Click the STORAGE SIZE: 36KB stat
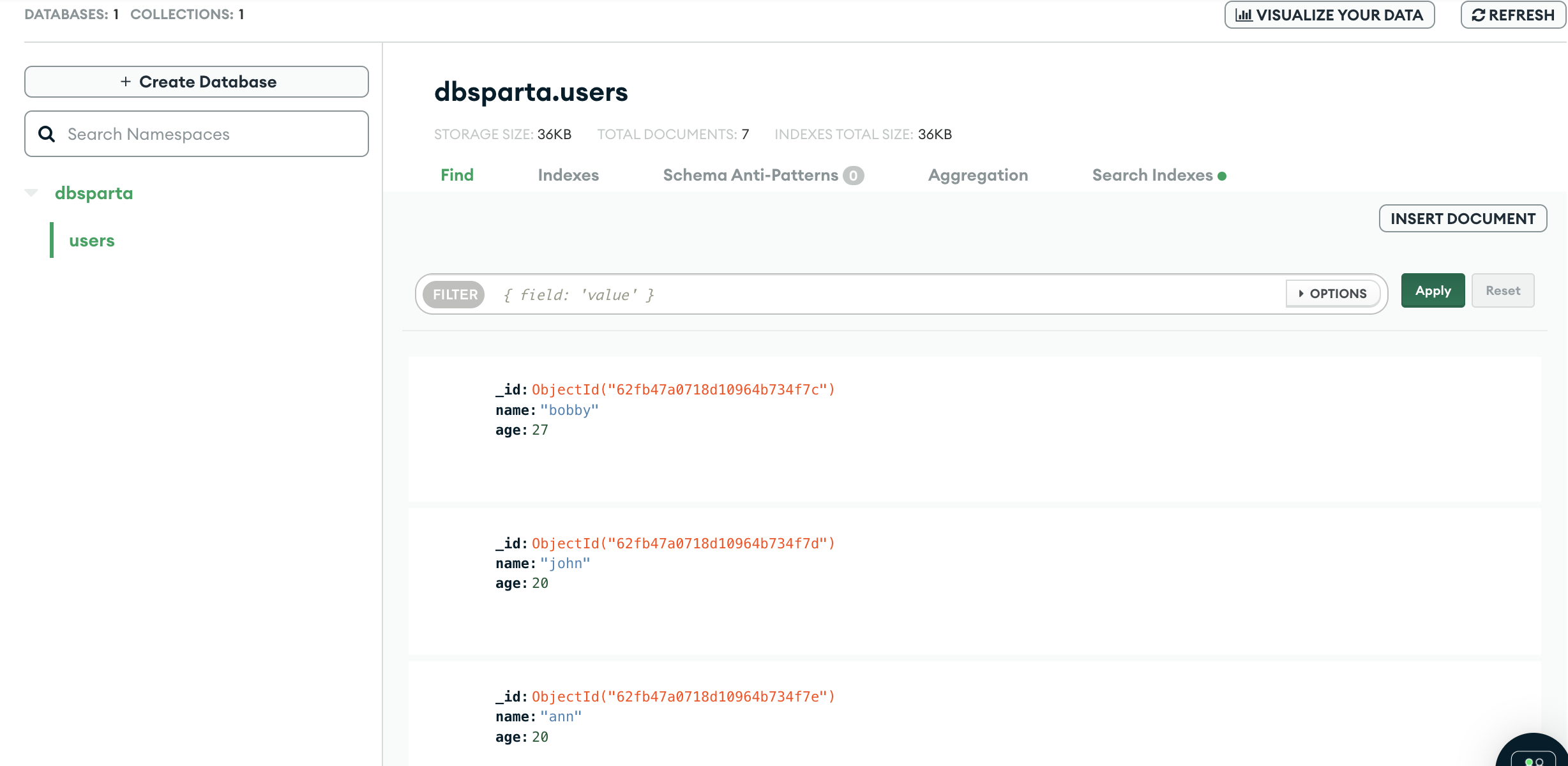Screen dimensions: 1568x766 502,134
